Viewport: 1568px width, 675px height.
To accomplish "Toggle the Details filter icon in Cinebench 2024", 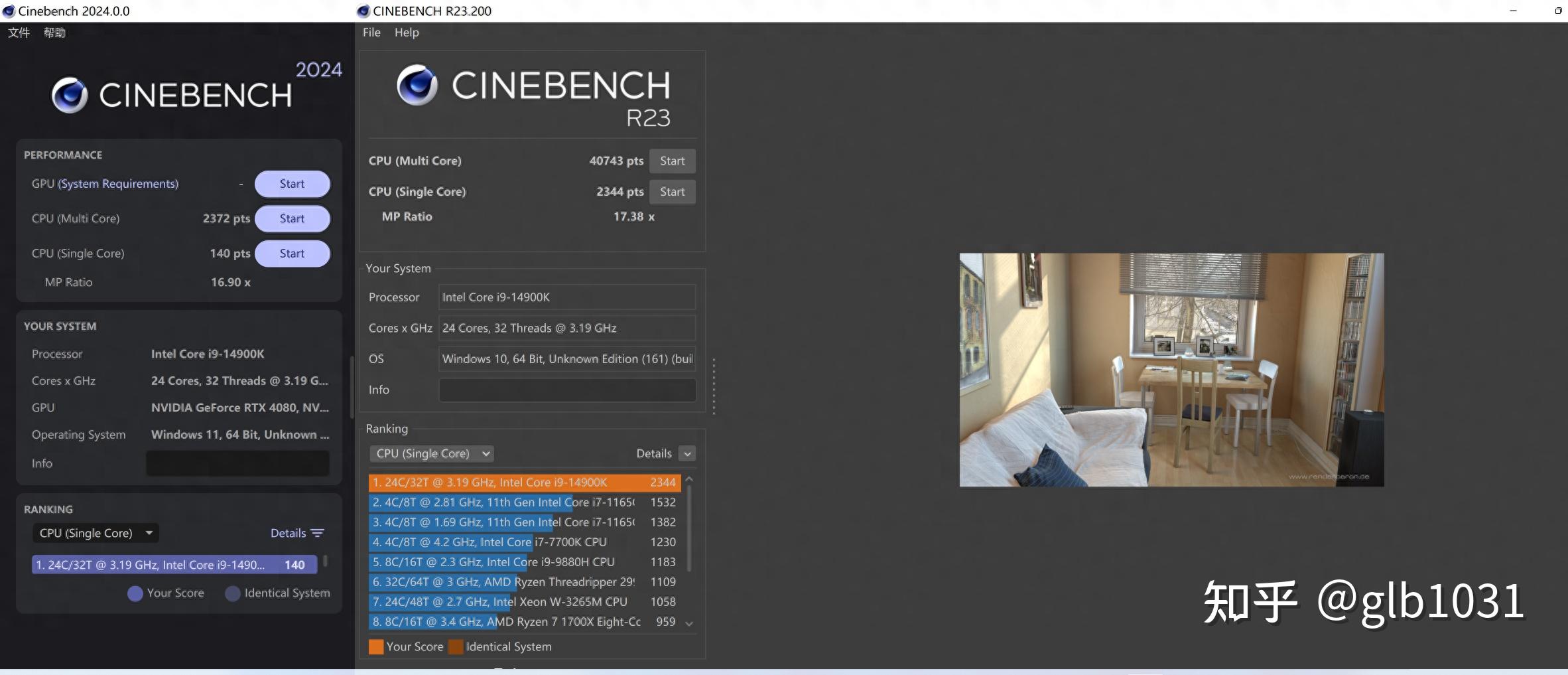I will coord(318,533).
